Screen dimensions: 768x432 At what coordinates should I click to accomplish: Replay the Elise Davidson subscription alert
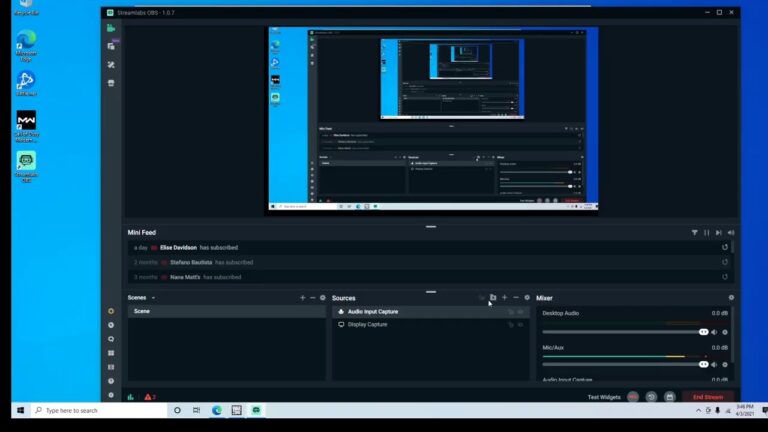tap(725, 247)
